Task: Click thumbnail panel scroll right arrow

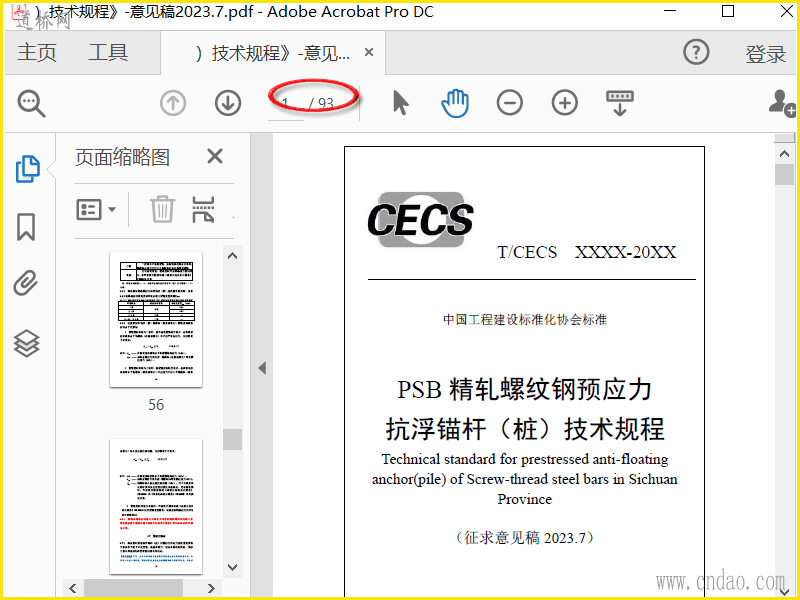Action: point(211,588)
